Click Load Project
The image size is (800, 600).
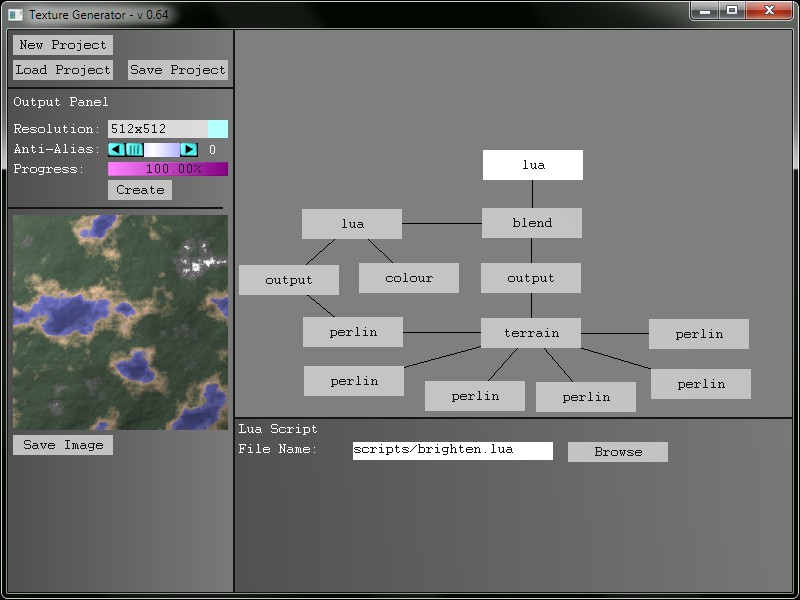coord(62,70)
